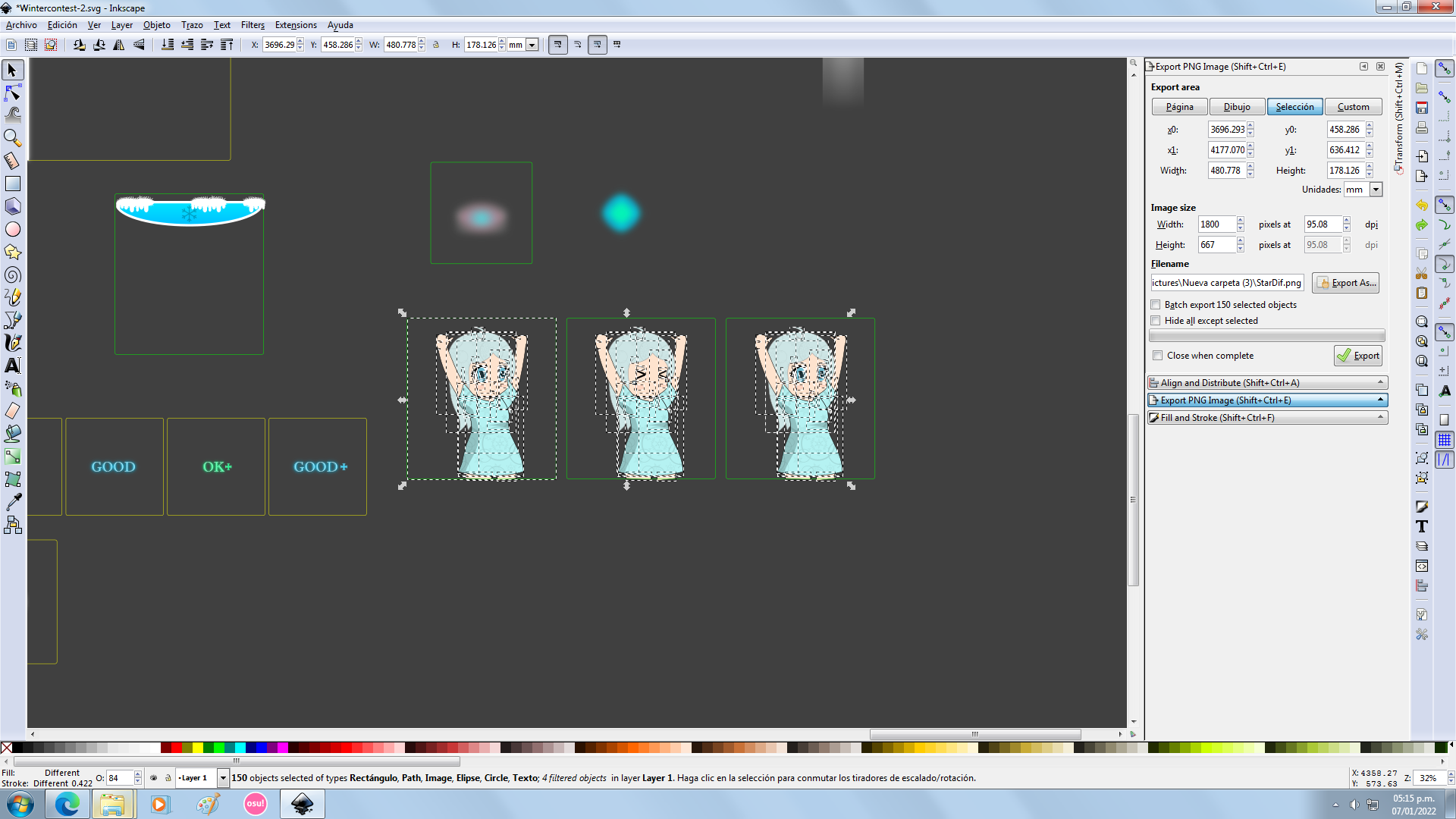Open the Objeto menu
Viewport: 1456px width, 819px height.
point(157,25)
